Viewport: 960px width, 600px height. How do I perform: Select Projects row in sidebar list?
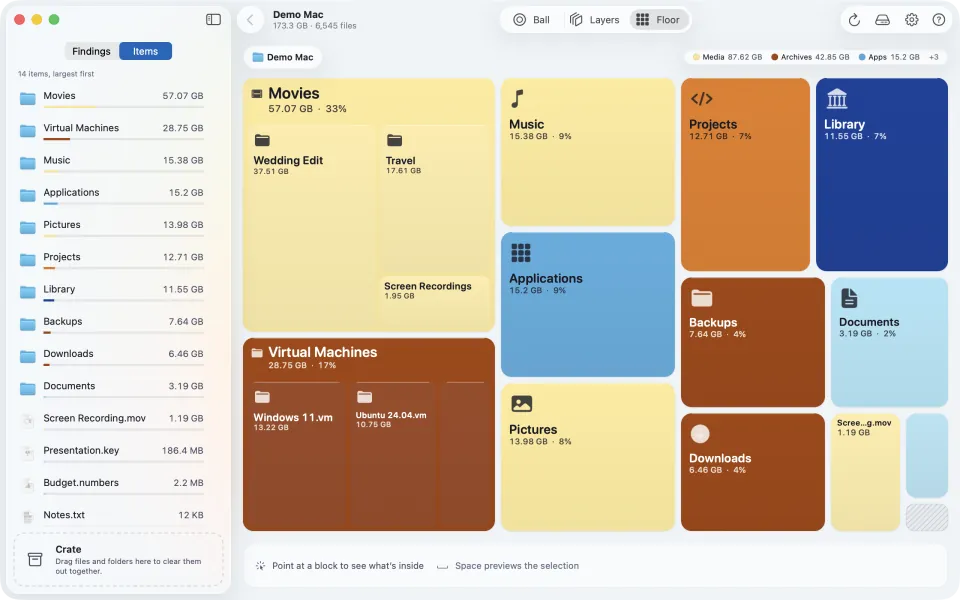112,259
